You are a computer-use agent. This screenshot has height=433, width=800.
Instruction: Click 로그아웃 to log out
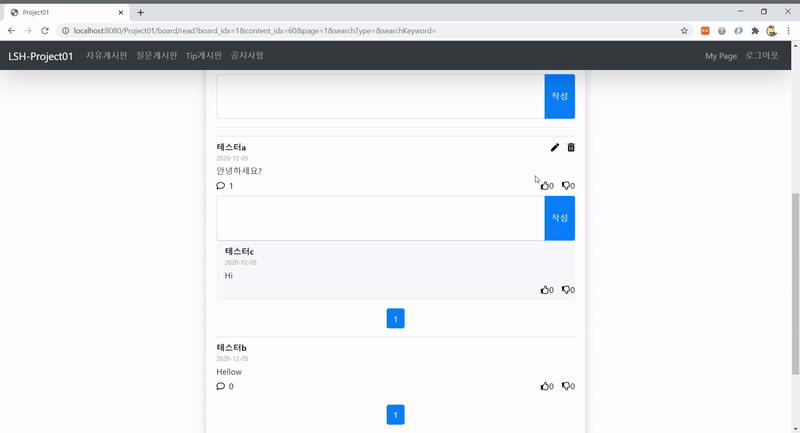762,56
